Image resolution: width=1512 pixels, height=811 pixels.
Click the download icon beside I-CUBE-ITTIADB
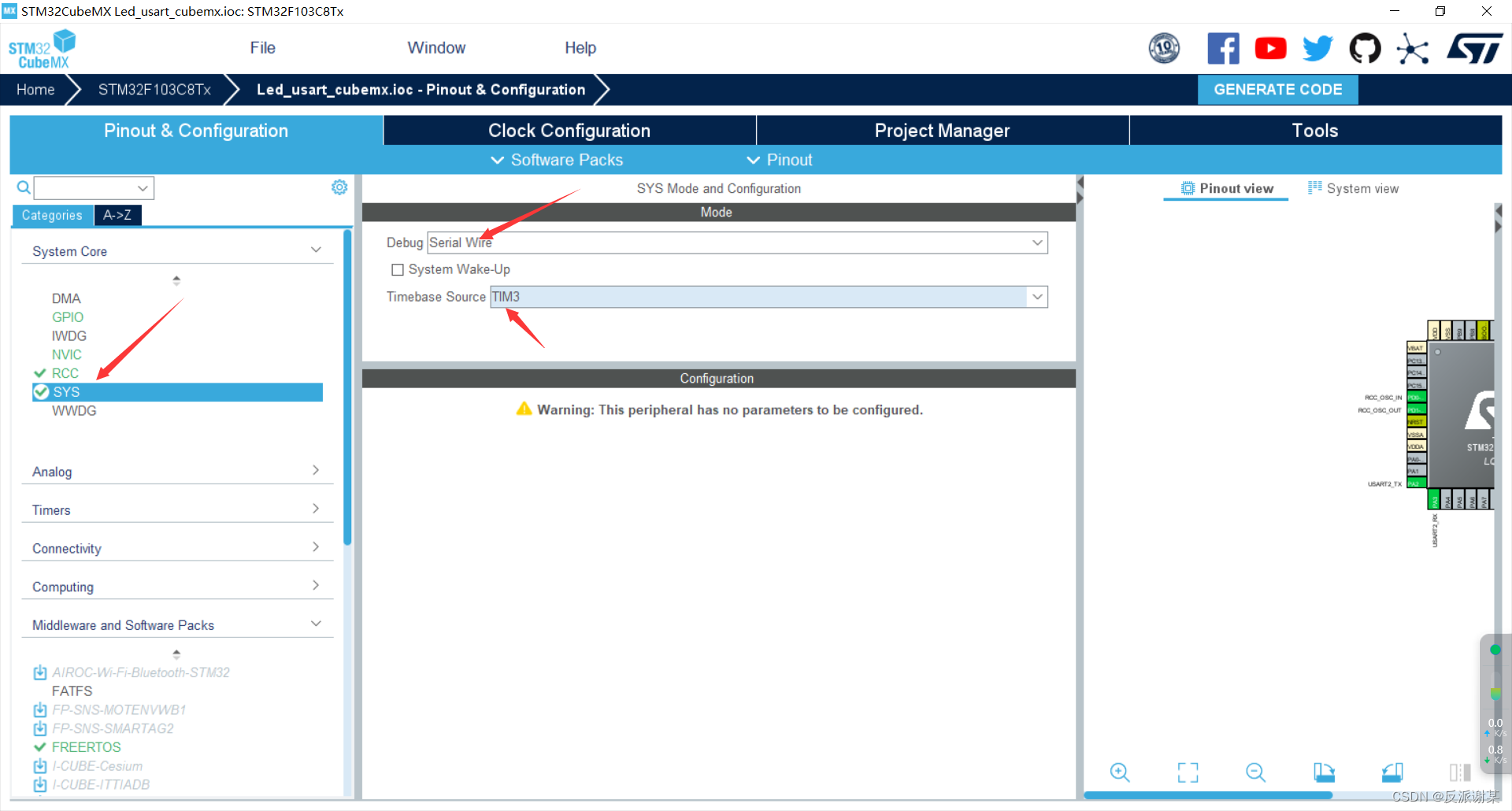(x=40, y=785)
